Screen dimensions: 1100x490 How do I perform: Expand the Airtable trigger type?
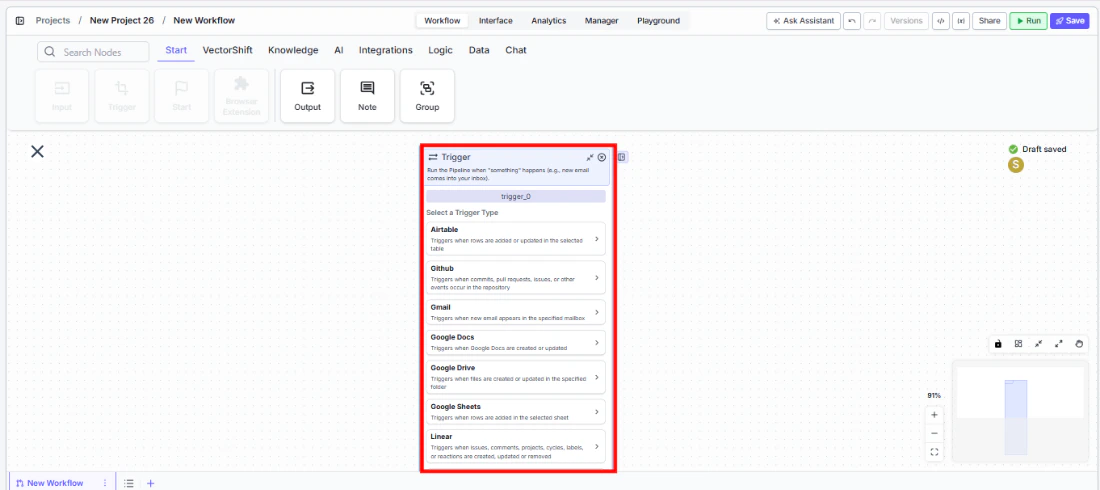tap(516, 239)
